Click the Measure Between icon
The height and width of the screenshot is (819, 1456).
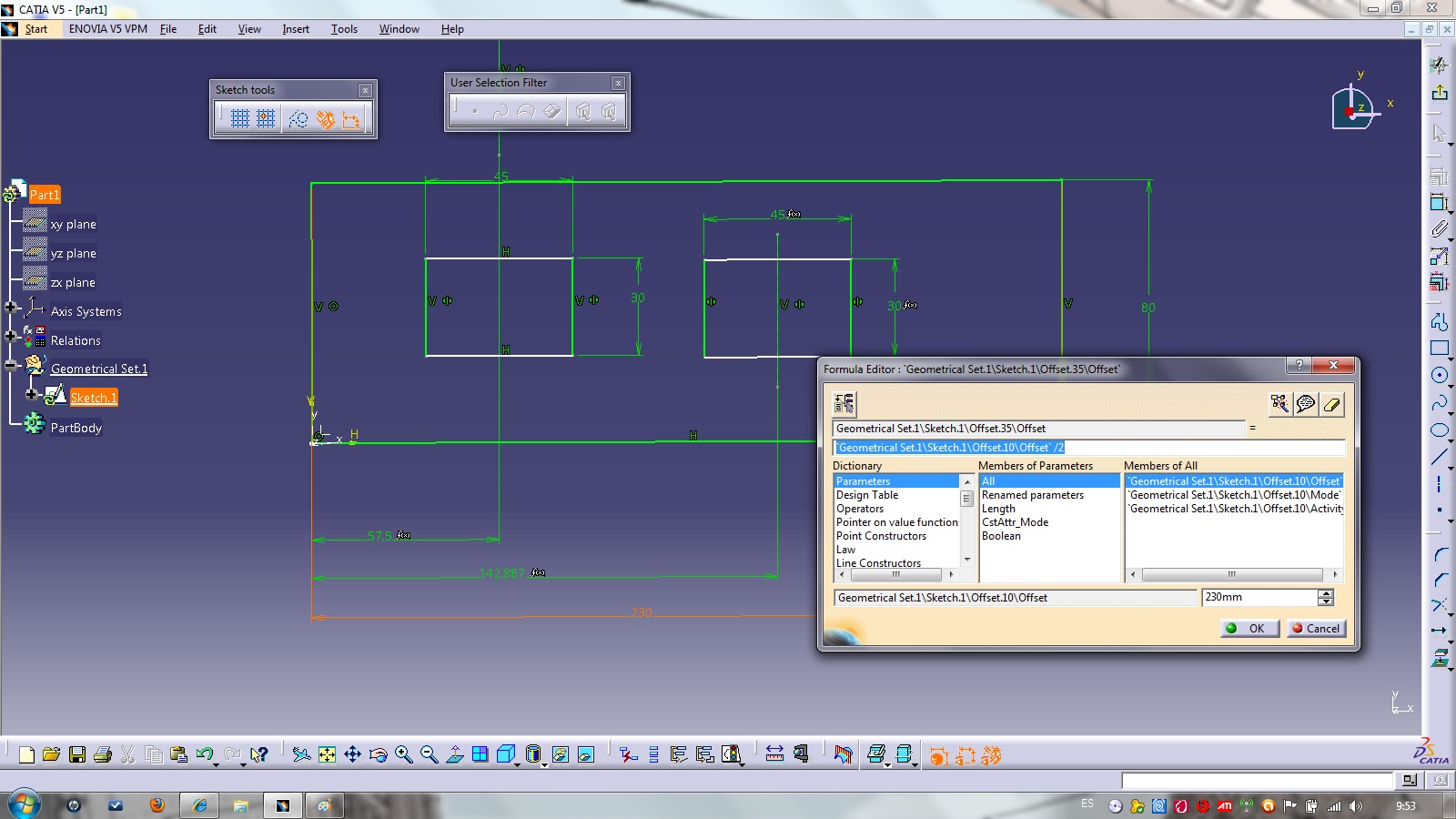[774, 754]
